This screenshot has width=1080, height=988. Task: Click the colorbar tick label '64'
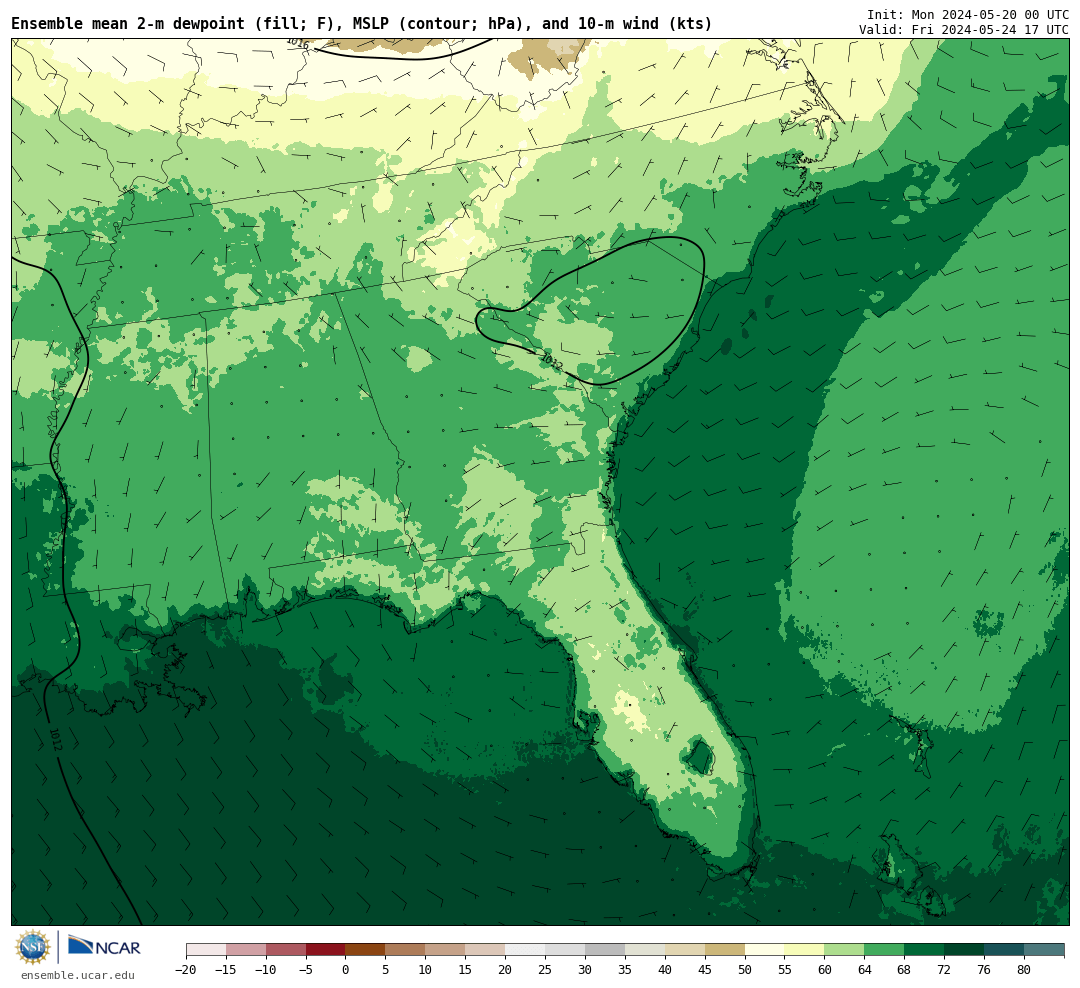coord(864,969)
